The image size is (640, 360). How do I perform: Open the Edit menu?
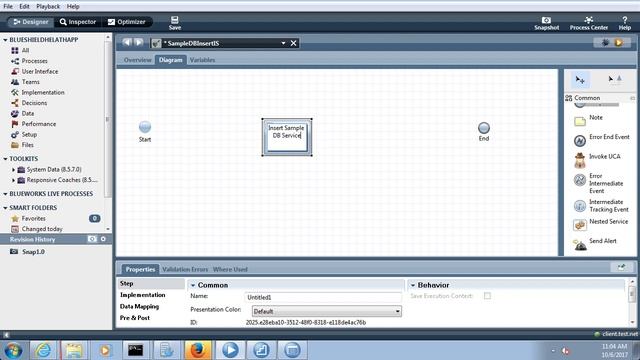24,6
